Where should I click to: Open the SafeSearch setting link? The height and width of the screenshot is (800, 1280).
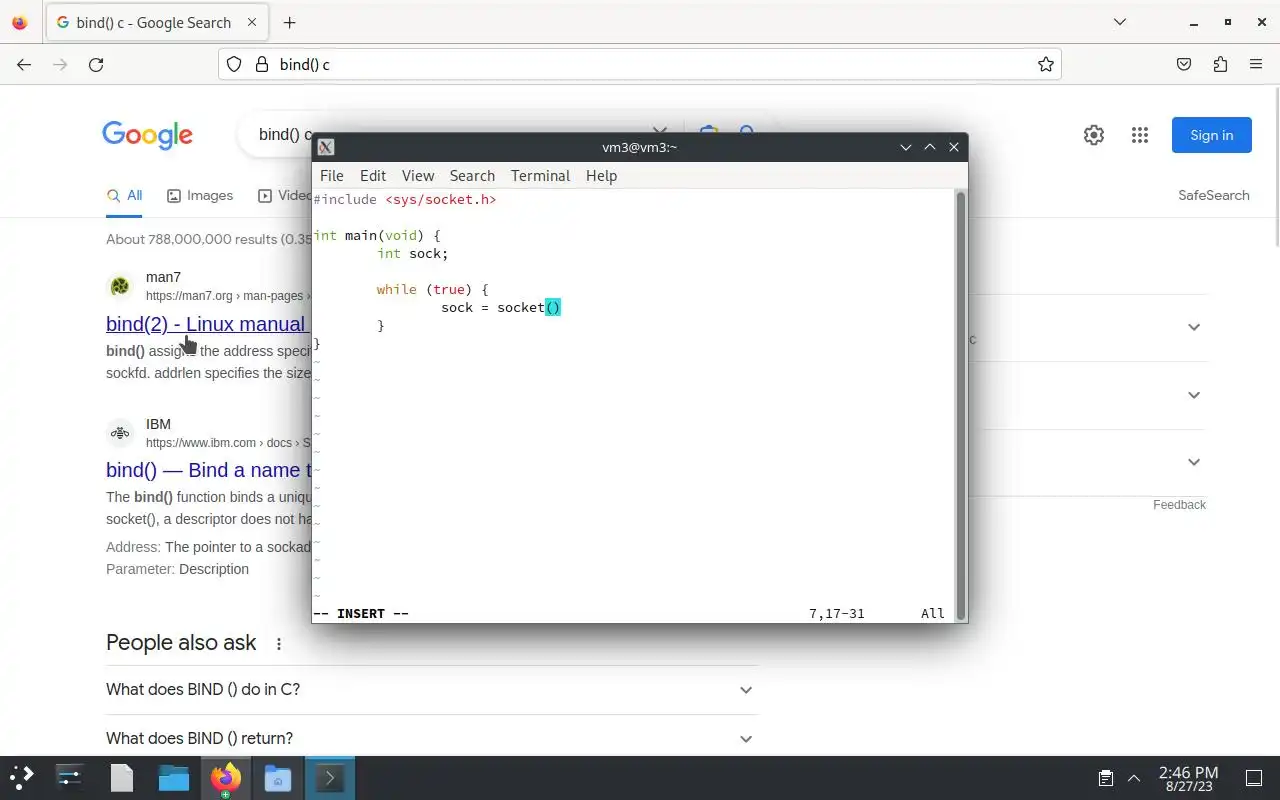[1213, 195]
